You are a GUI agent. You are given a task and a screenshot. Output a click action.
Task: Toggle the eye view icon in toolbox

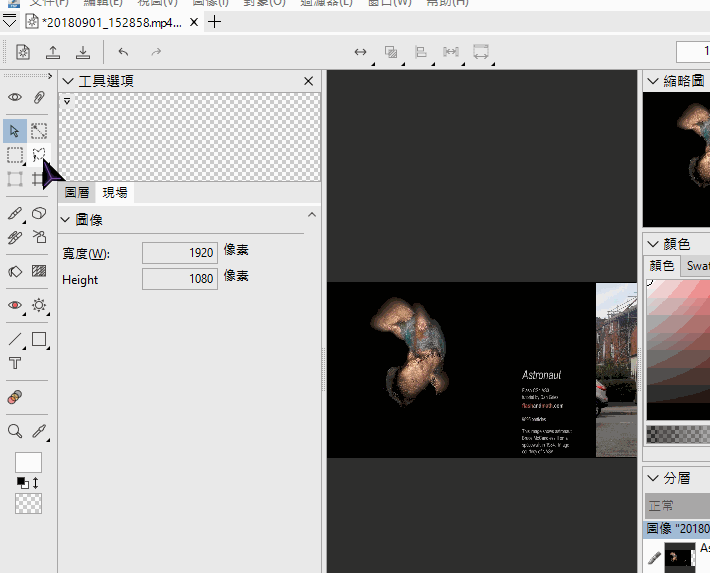pyautogui.click(x=15, y=97)
